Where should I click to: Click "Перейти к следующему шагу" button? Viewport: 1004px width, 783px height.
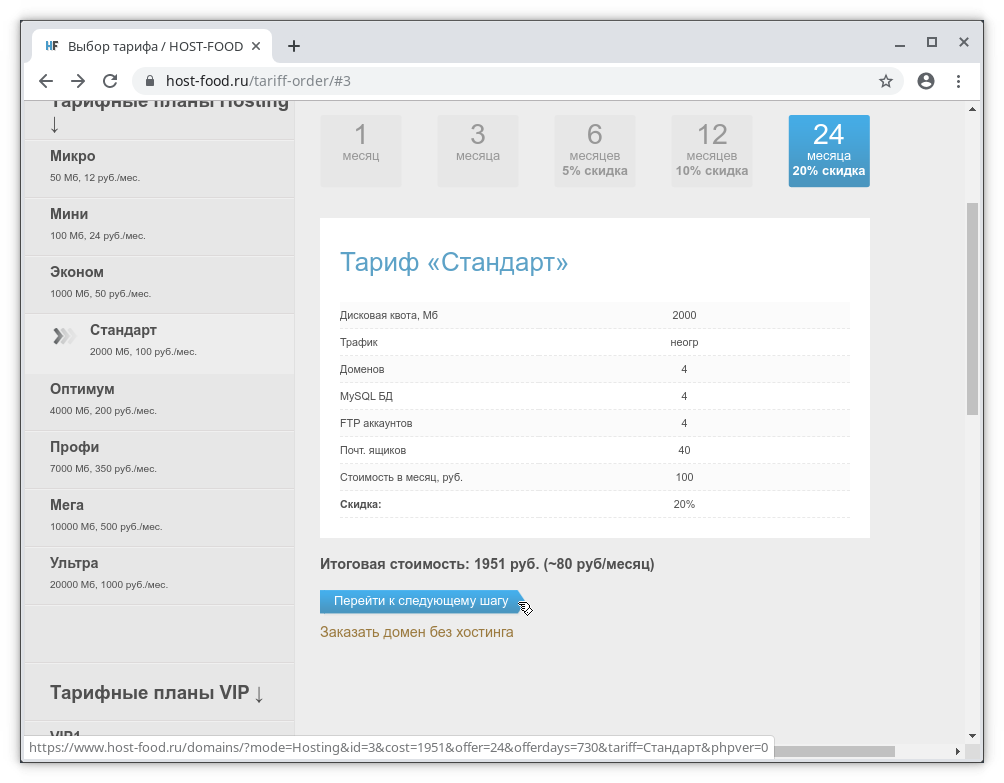[420, 601]
